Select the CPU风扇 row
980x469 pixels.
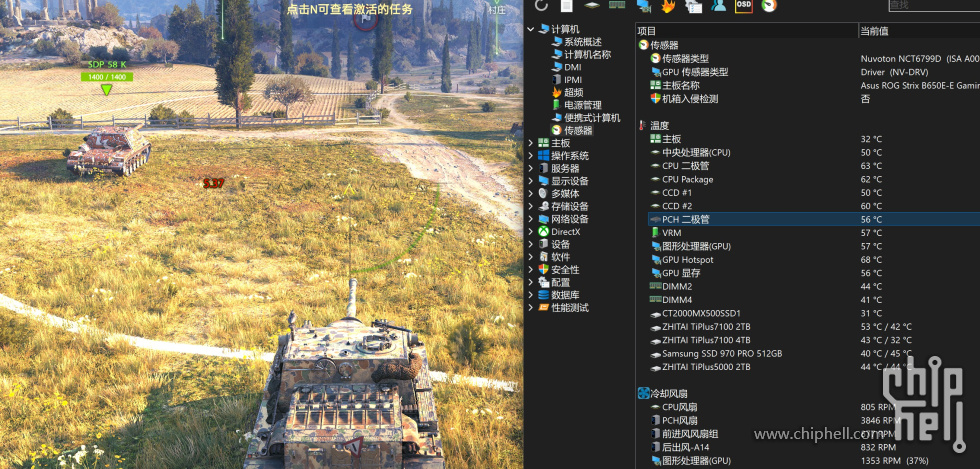[814, 407]
